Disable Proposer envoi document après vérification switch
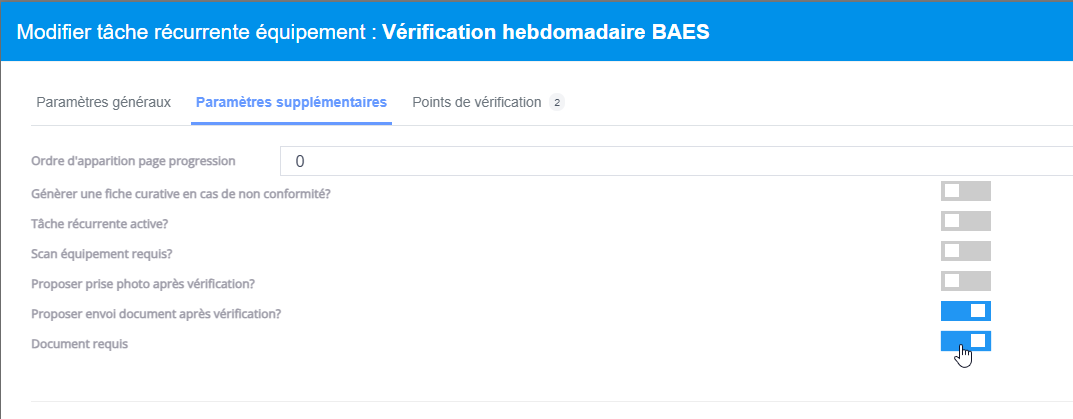The height and width of the screenshot is (419, 1073). tap(965, 311)
